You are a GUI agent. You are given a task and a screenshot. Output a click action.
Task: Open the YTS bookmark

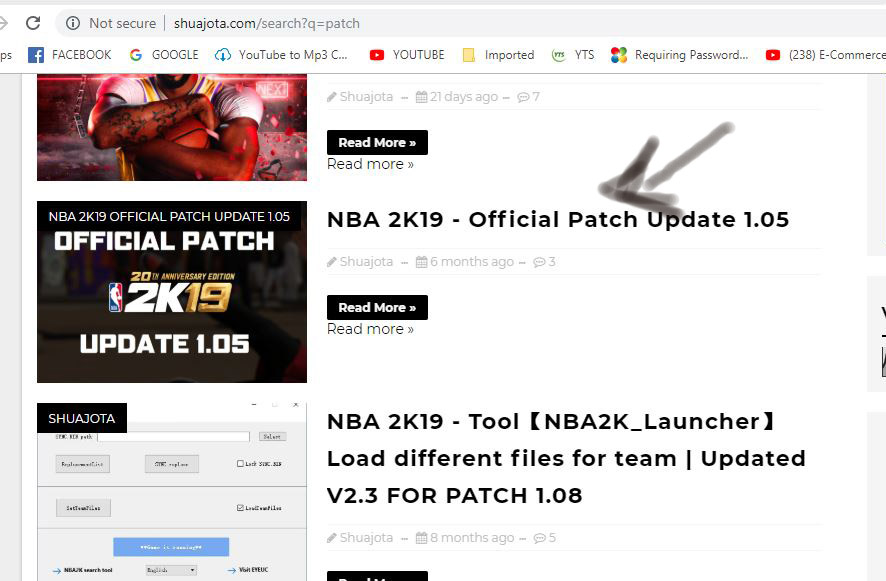pyautogui.click(x=573, y=55)
